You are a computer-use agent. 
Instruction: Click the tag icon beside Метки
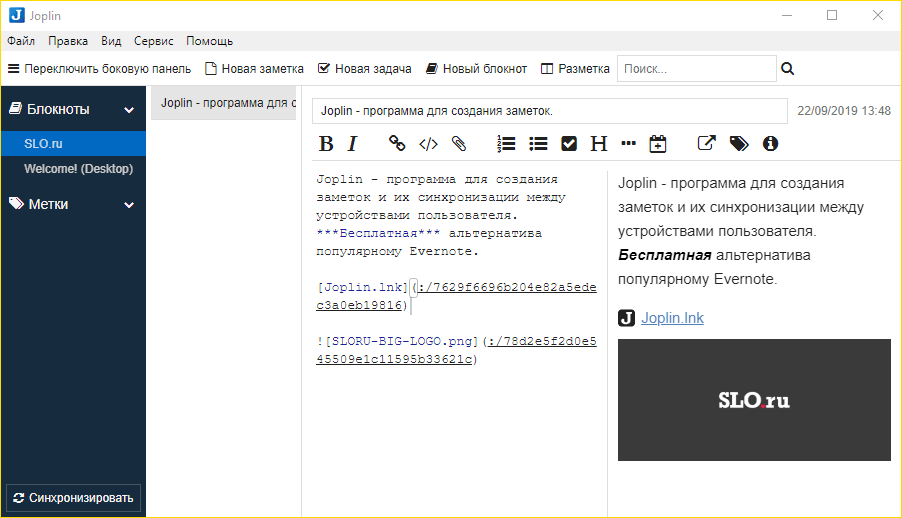(x=16, y=203)
